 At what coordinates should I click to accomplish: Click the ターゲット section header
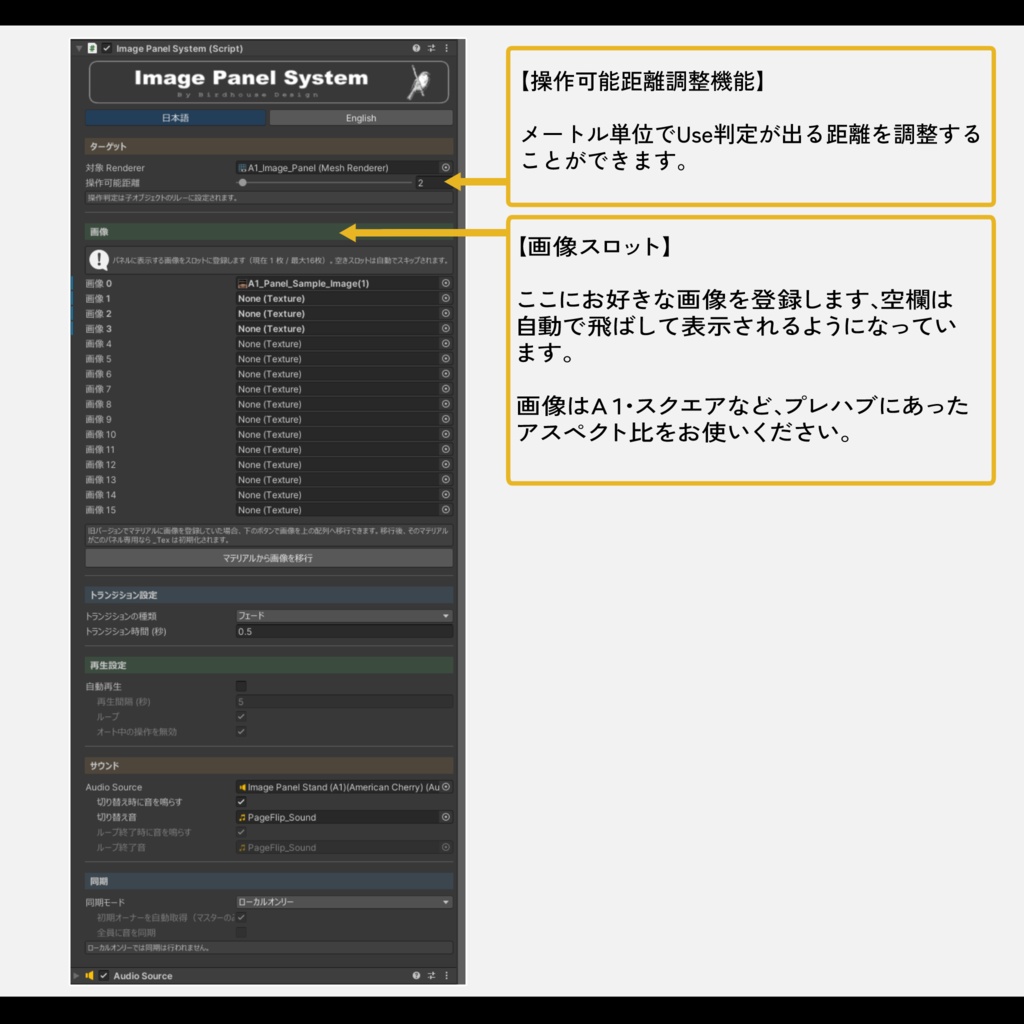click(x=268, y=146)
